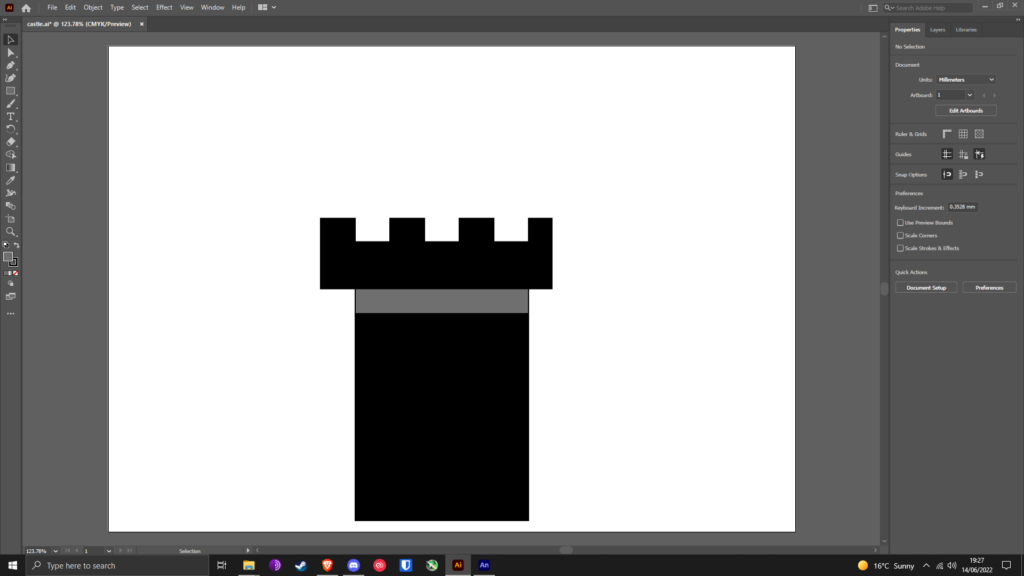
Task: Close the castle.ai document tab
Action: [142, 24]
